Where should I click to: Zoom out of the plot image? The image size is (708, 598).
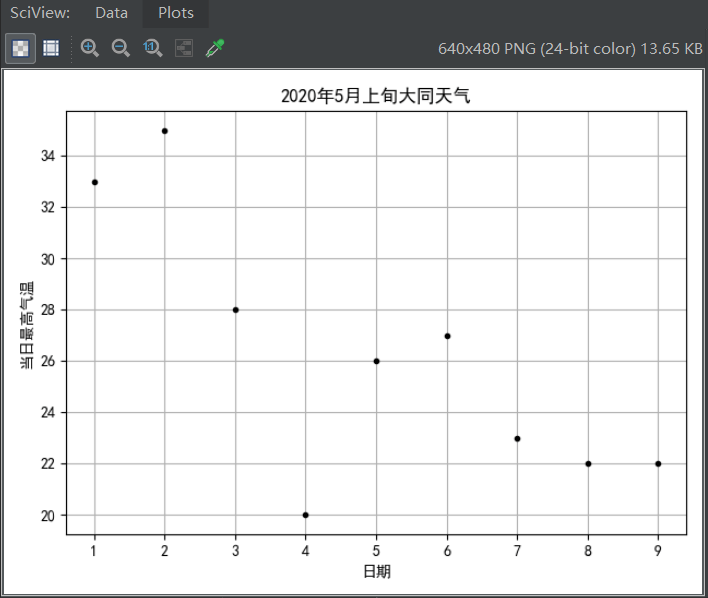click(x=121, y=48)
